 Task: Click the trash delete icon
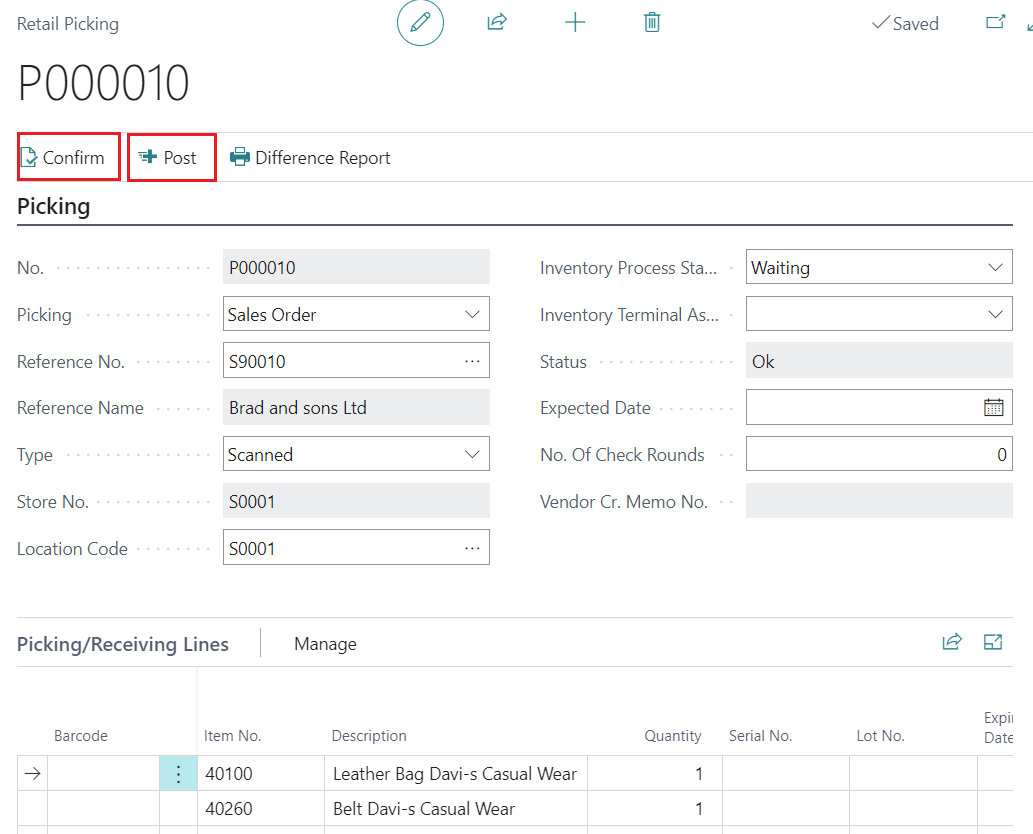[x=652, y=22]
